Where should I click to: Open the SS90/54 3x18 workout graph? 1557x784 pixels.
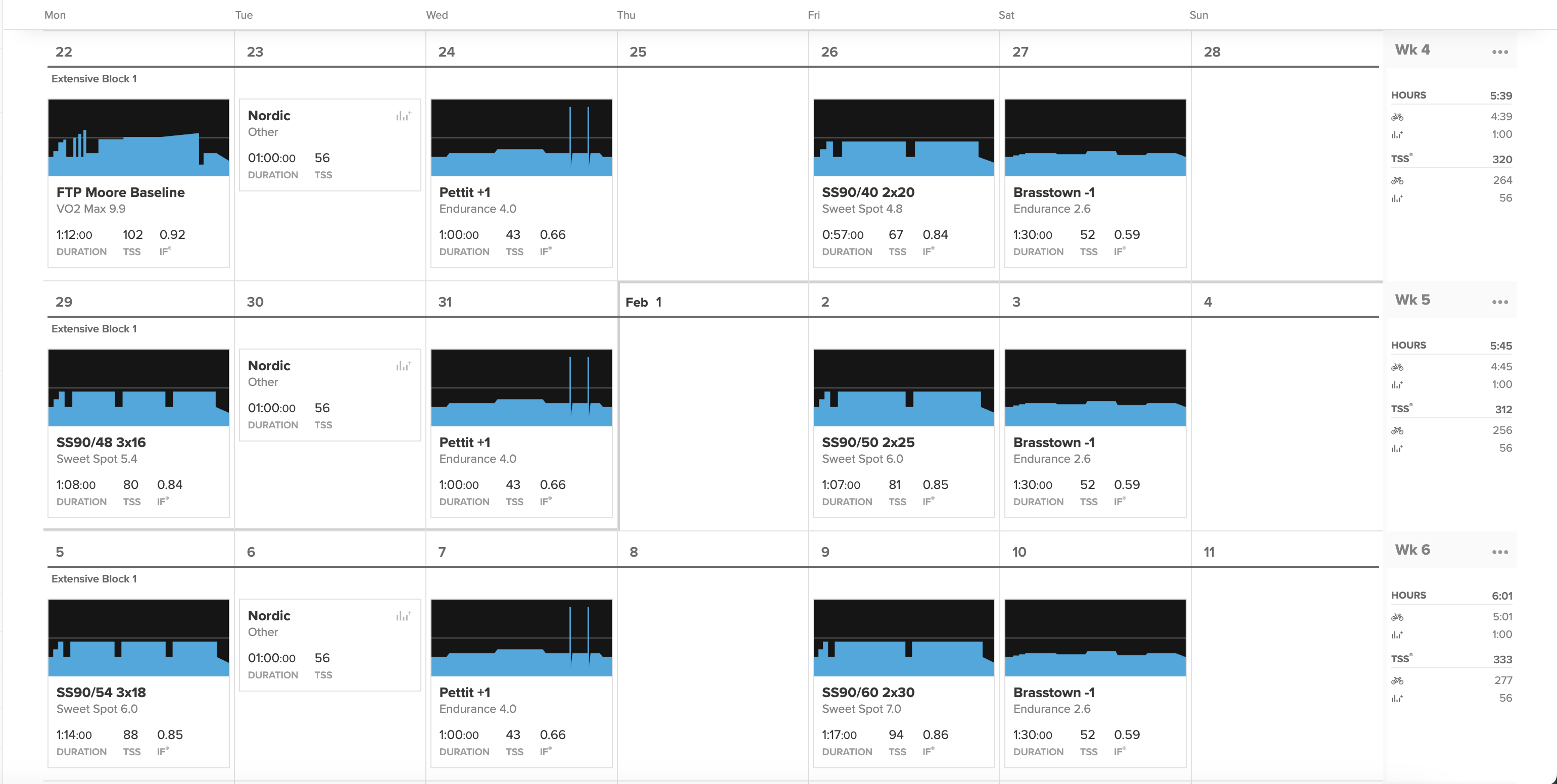pos(138,638)
